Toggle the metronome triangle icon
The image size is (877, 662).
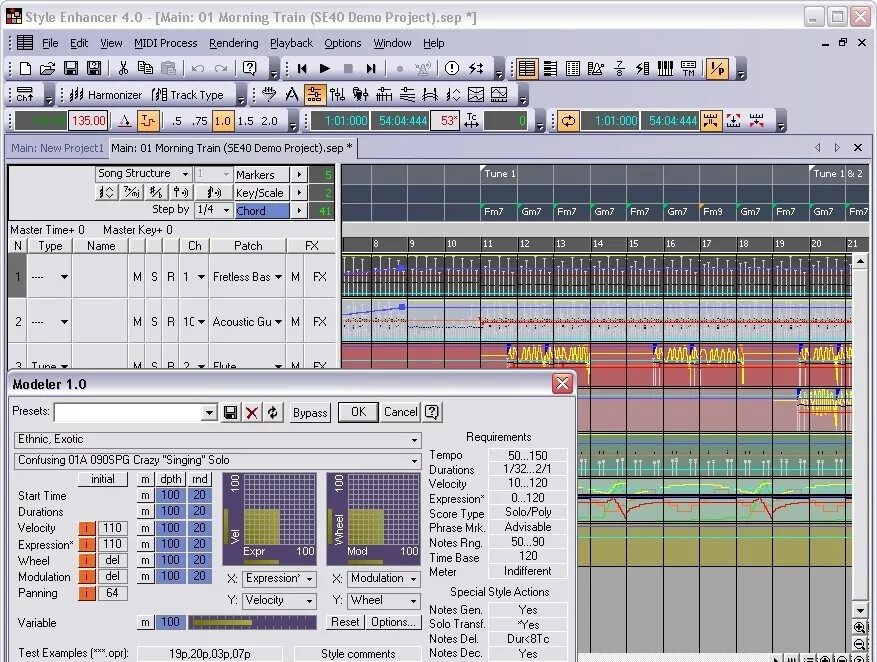tap(125, 120)
